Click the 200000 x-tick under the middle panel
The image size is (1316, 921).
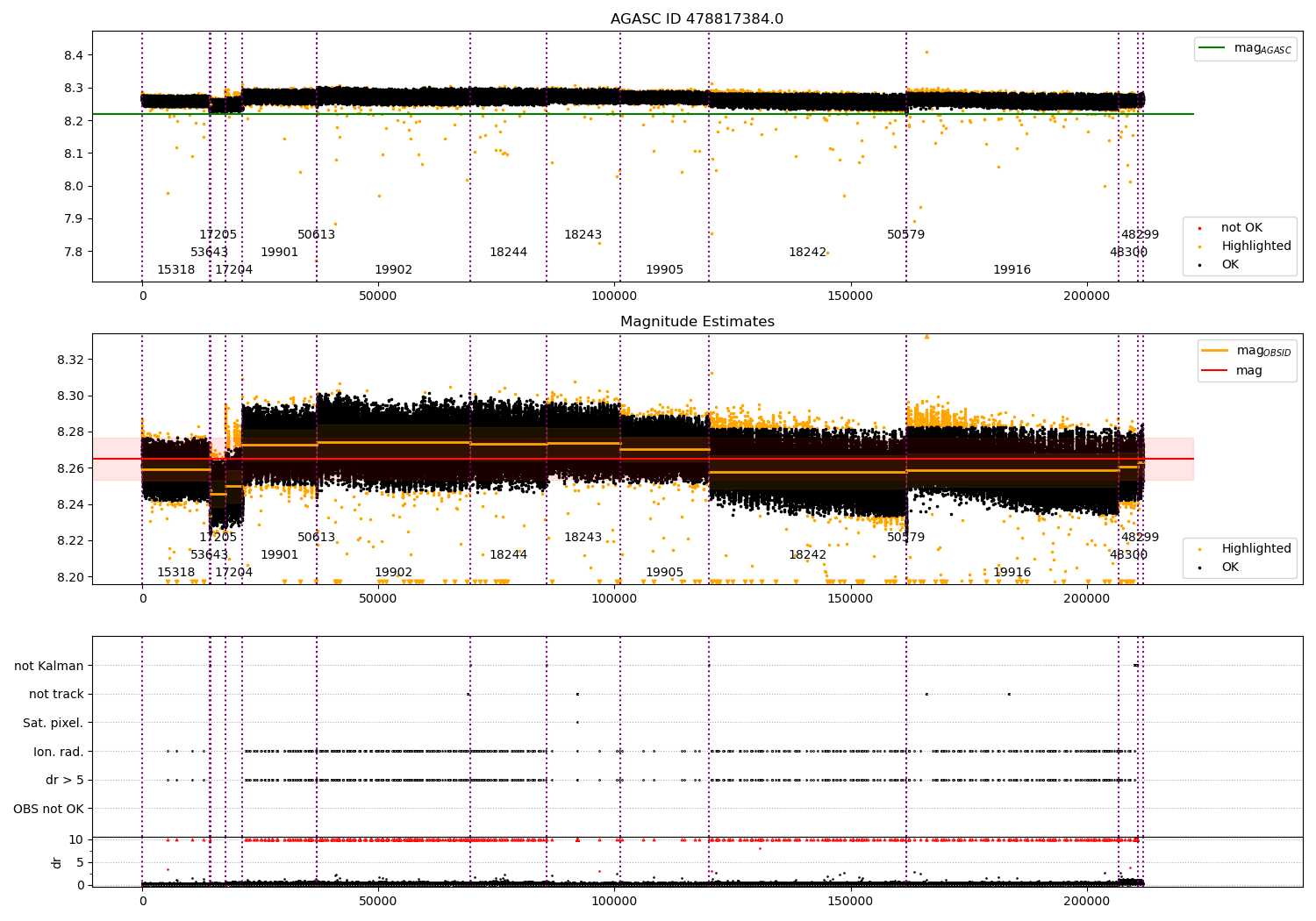1086,599
